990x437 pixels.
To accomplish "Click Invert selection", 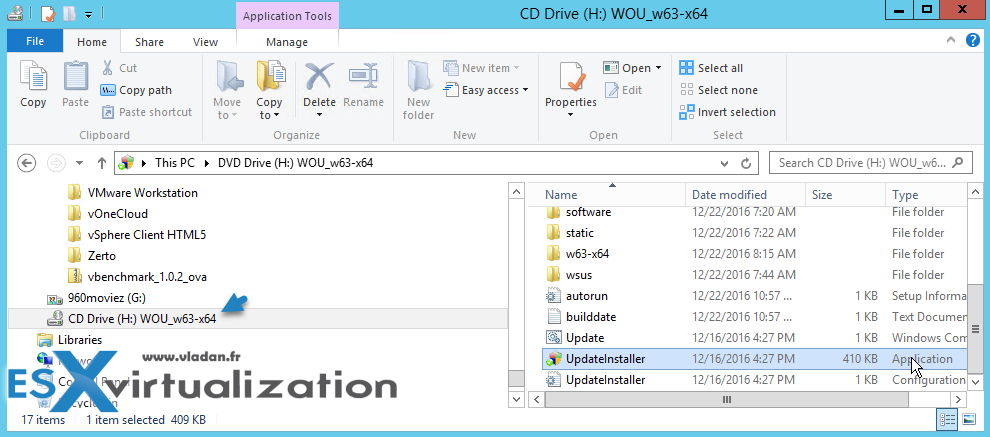I will click(x=727, y=112).
